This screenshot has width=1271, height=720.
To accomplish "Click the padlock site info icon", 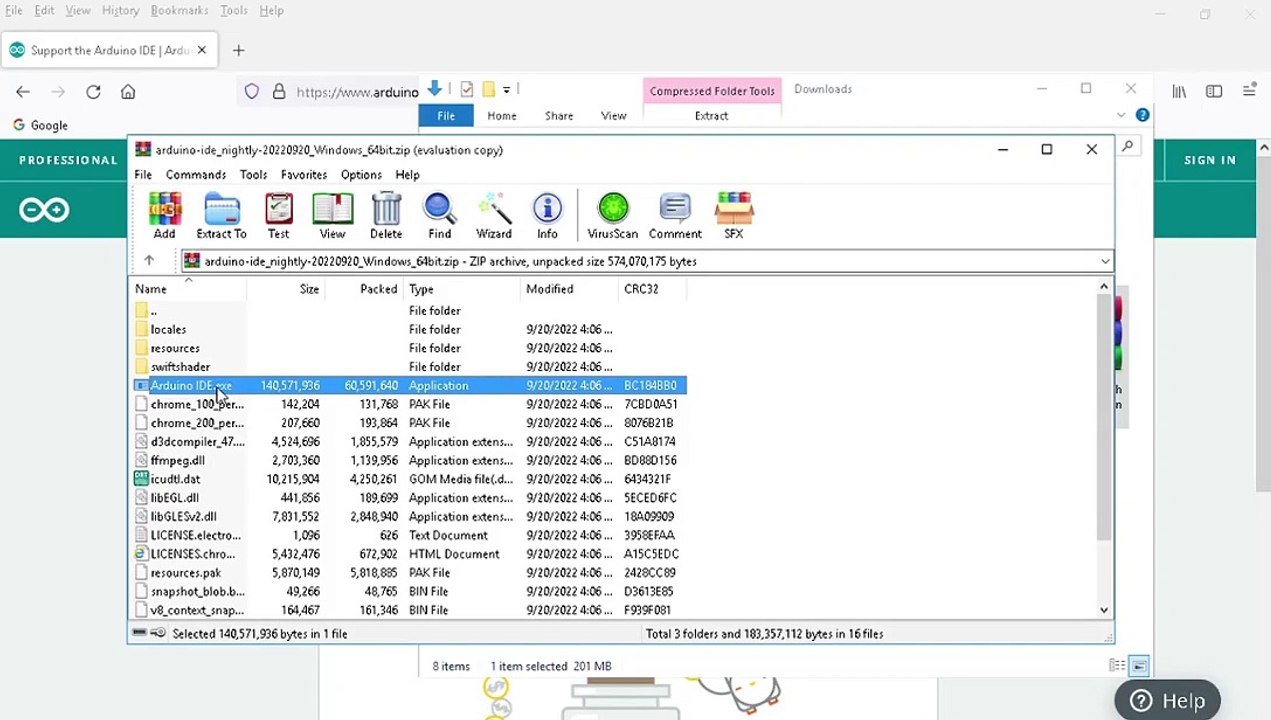I will pos(279,92).
